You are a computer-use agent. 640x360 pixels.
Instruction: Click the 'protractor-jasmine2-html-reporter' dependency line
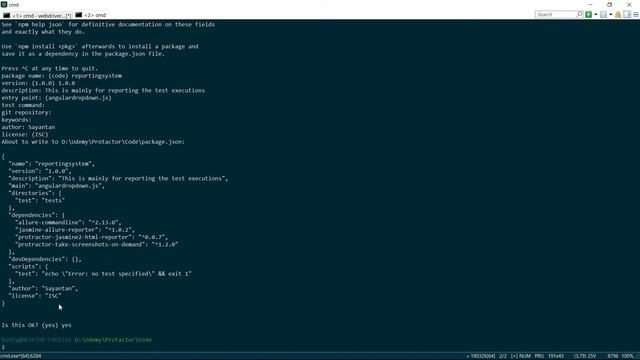(91, 237)
